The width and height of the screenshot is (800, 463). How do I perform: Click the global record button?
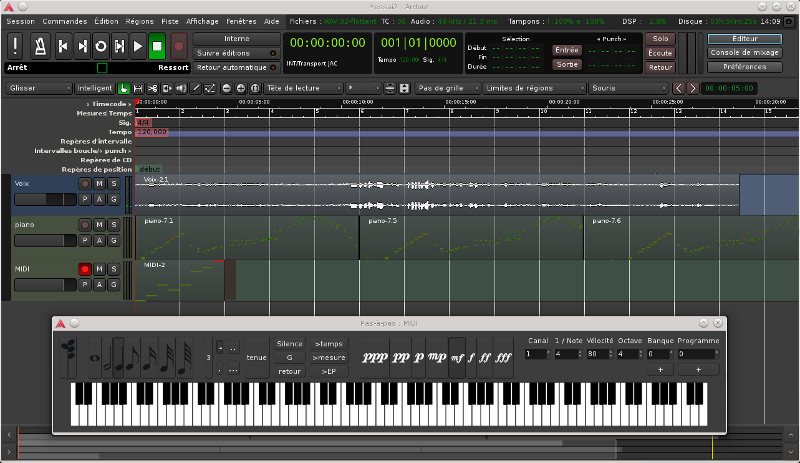coord(179,45)
